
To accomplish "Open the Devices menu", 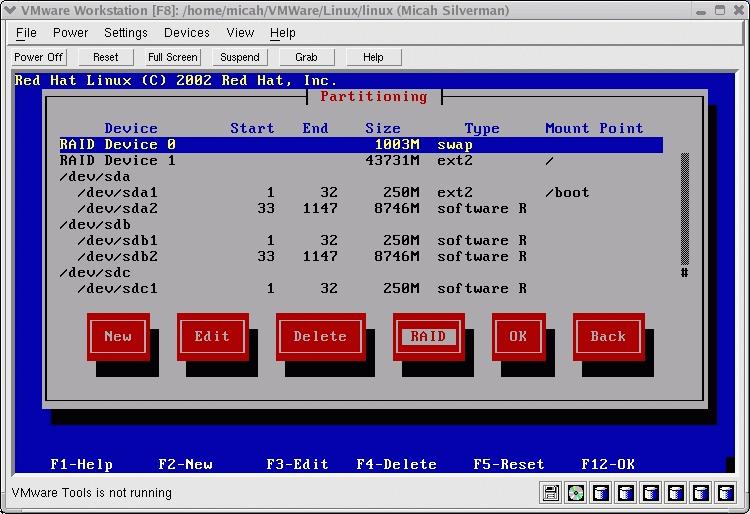I will click(x=187, y=33).
